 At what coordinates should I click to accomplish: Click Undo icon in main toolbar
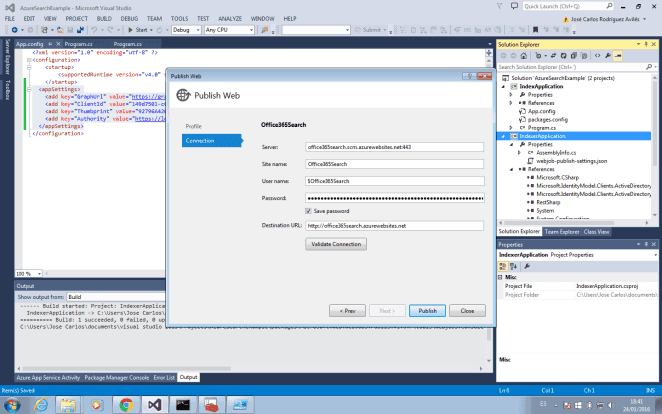click(x=94, y=30)
